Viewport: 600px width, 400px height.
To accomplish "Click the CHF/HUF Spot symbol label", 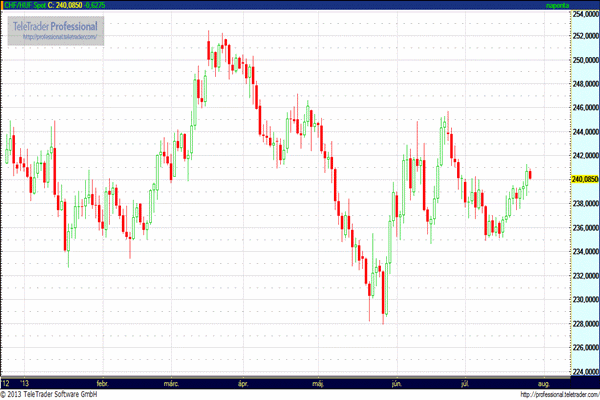I will pyautogui.click(x=21, y=6).
